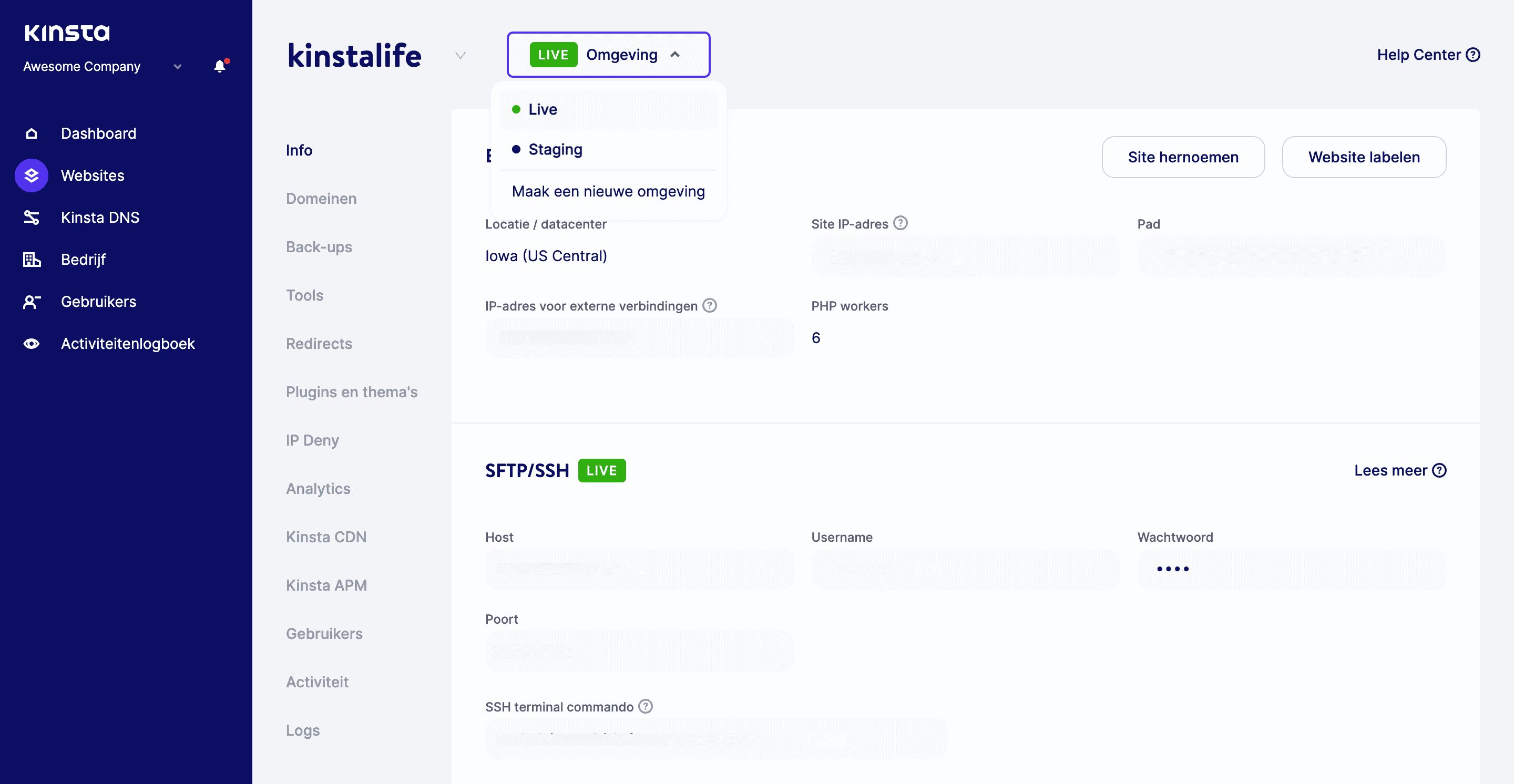Switch to the Back-ups tab

[319, 246]
